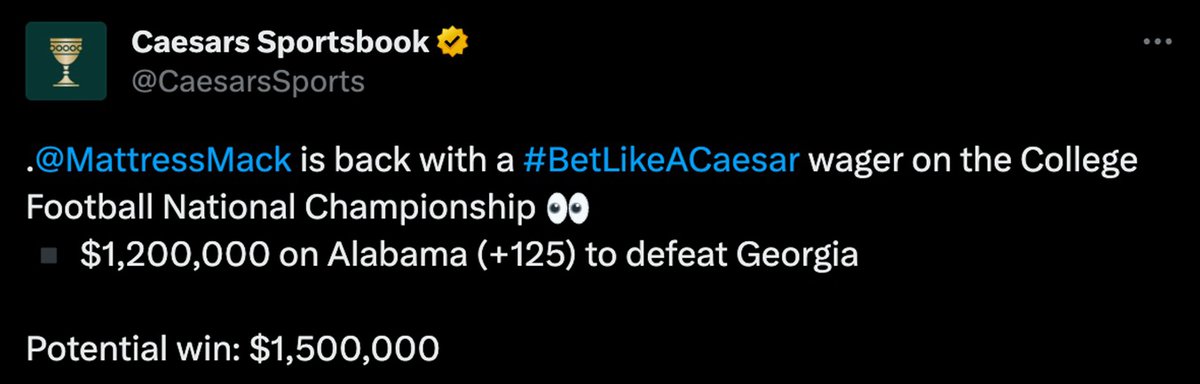Viewport: 1200px width, 384px height.
Task: Open the Caesars Sportsbook profile avatar
Action: pos(67,62)
